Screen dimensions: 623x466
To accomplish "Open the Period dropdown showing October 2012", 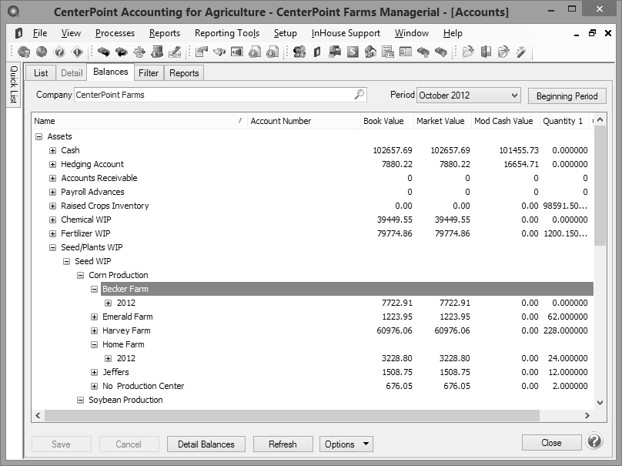I will [x=468, y=95].
